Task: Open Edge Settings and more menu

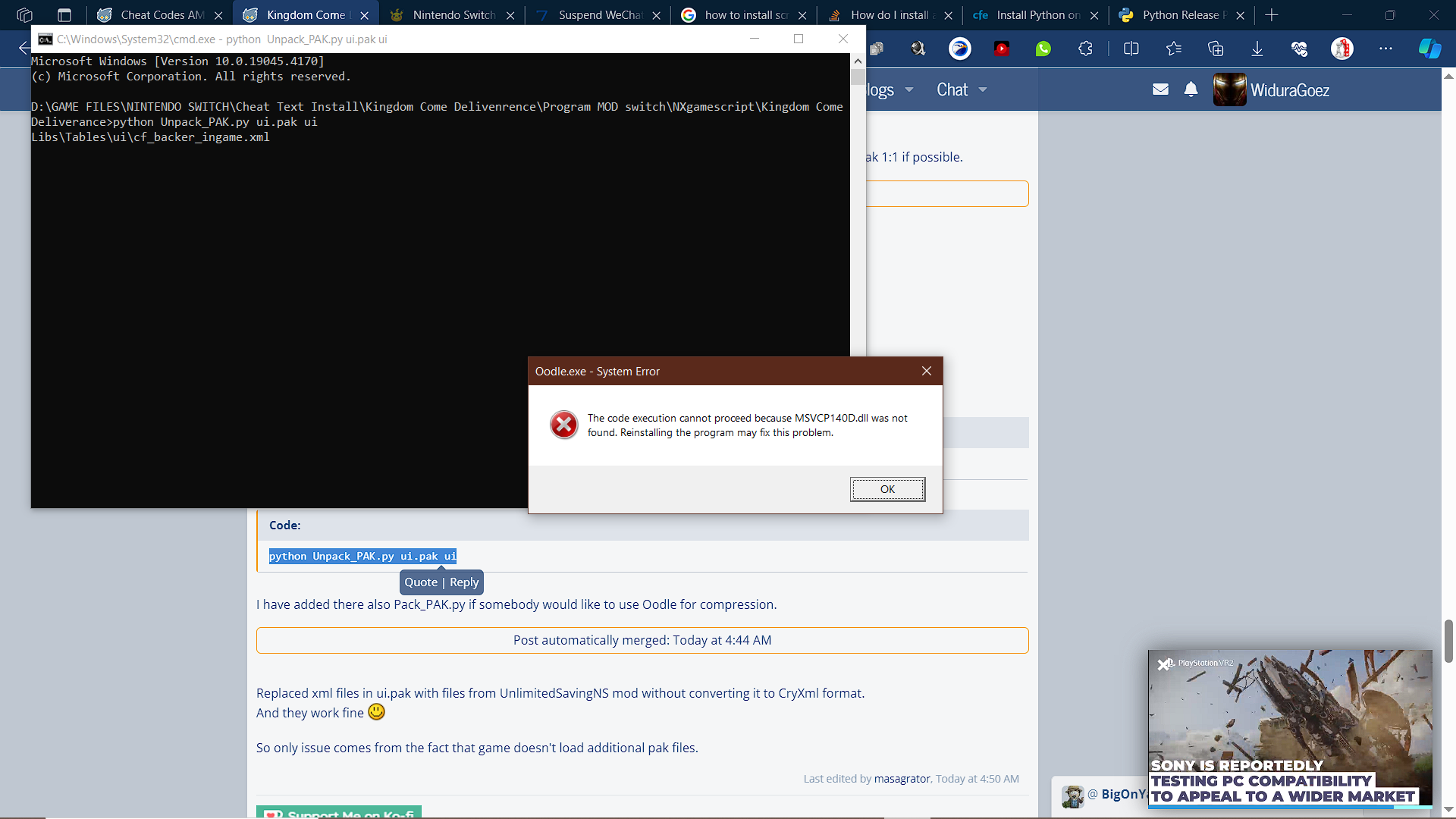Action: [1385, 49]
